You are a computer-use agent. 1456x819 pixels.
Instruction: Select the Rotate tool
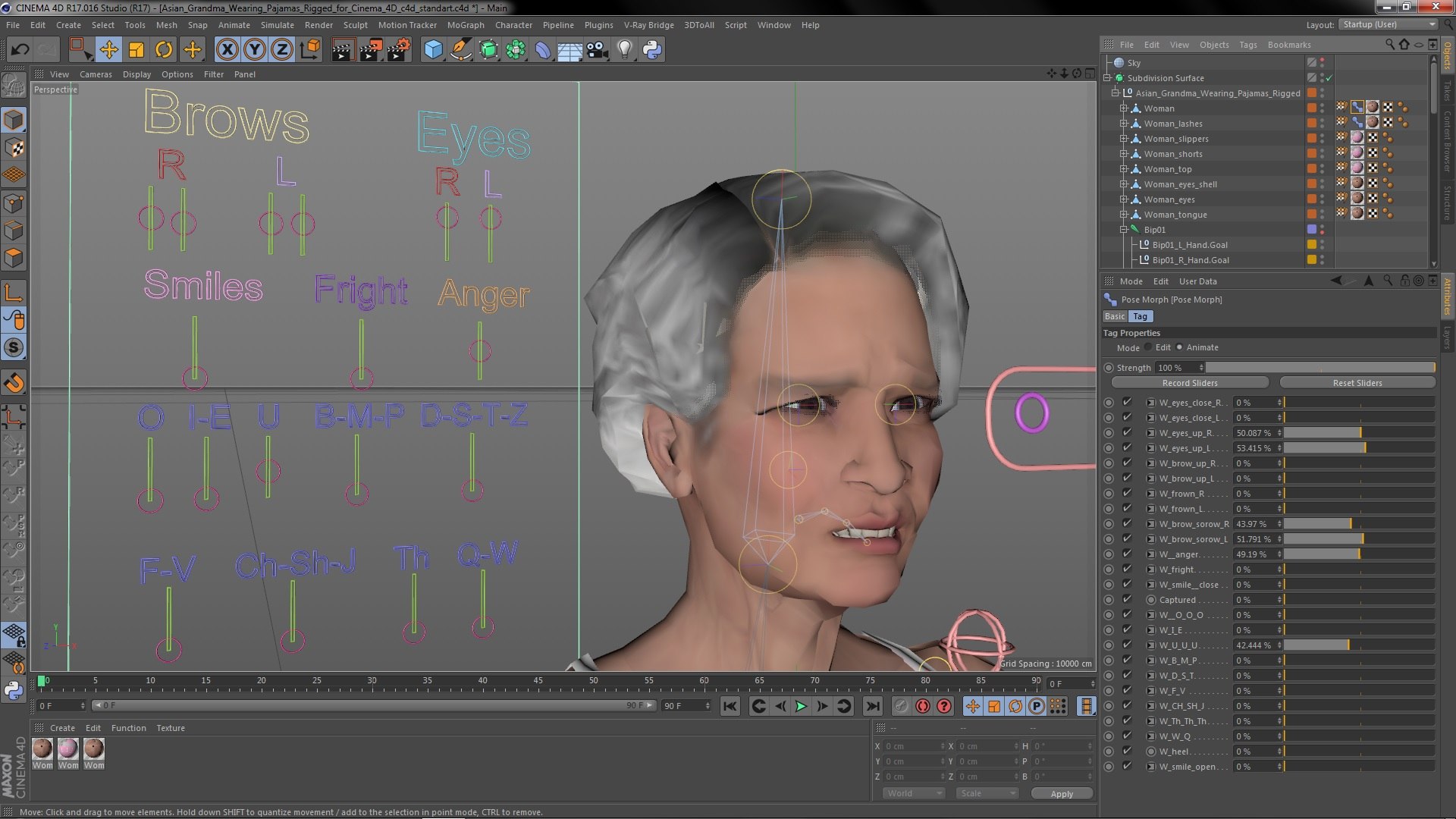164,50
